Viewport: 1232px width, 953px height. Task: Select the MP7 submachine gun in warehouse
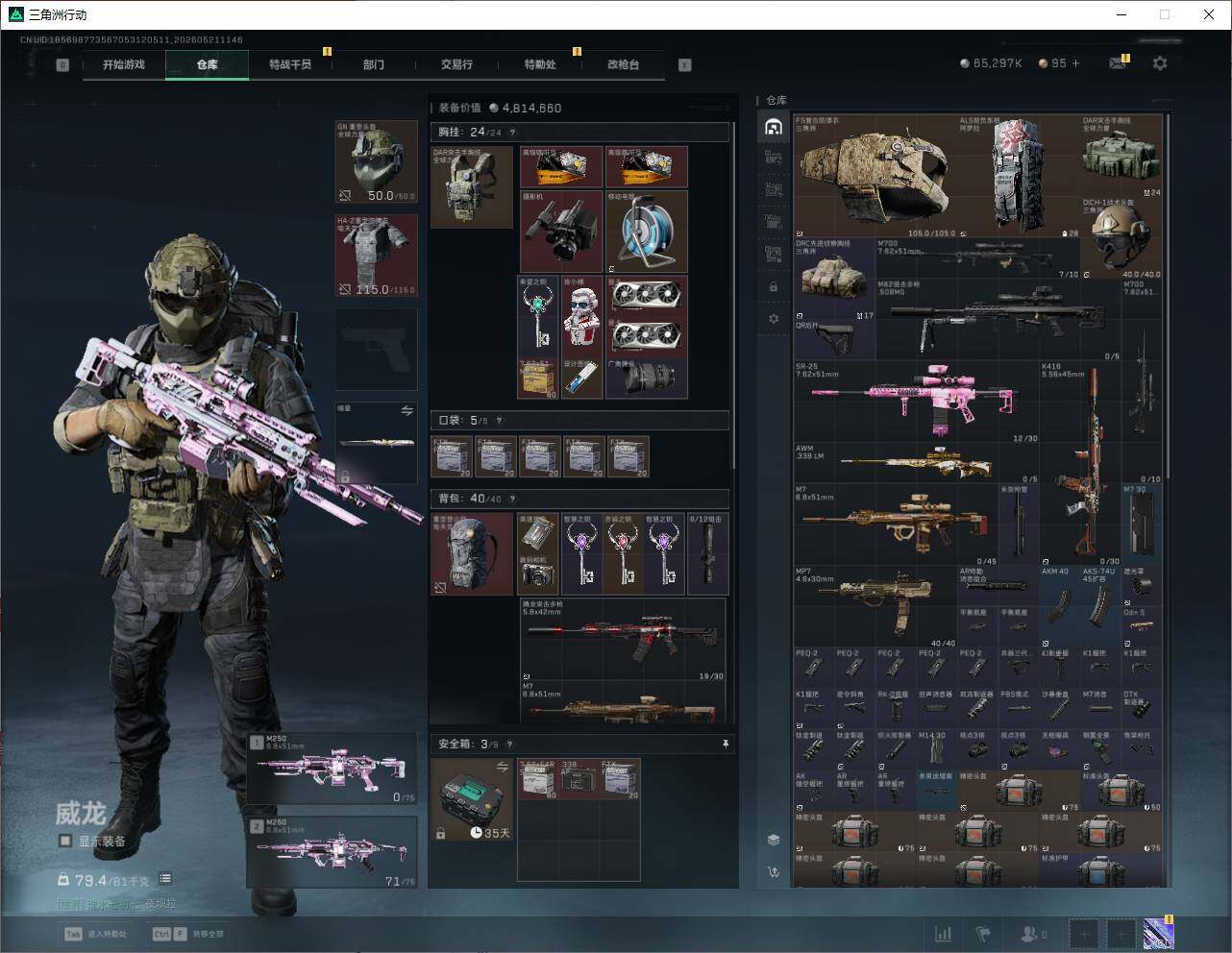tap(875, 608)
